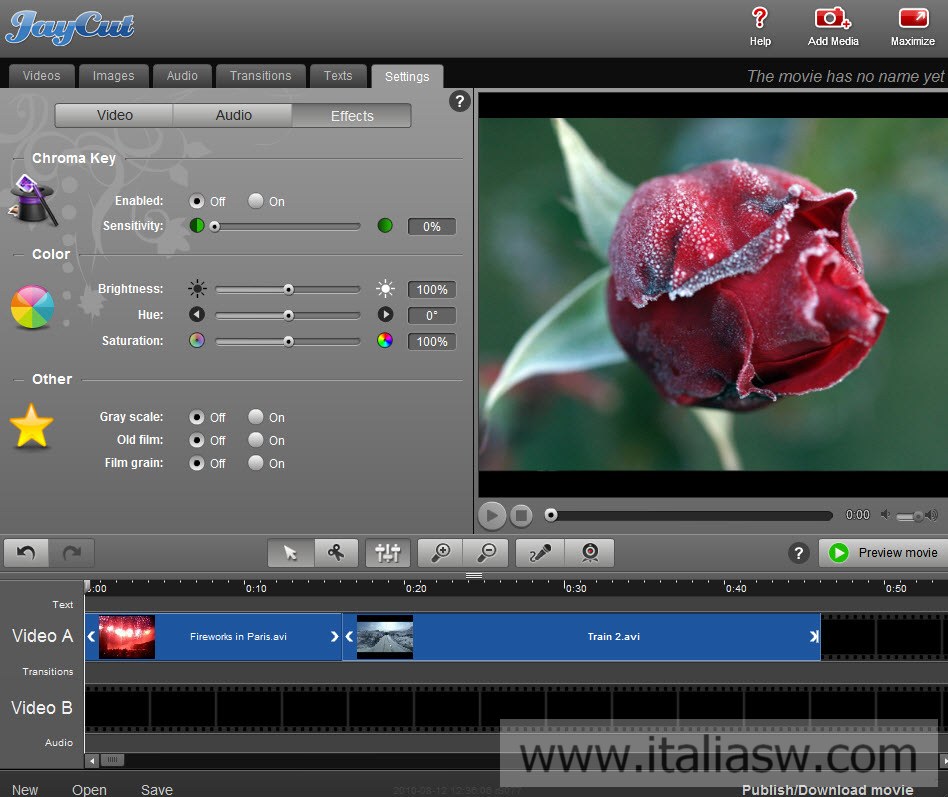Expand right edge arrow of Fireworks clip
Screen dimensions: 948x797
coord(334,636)
